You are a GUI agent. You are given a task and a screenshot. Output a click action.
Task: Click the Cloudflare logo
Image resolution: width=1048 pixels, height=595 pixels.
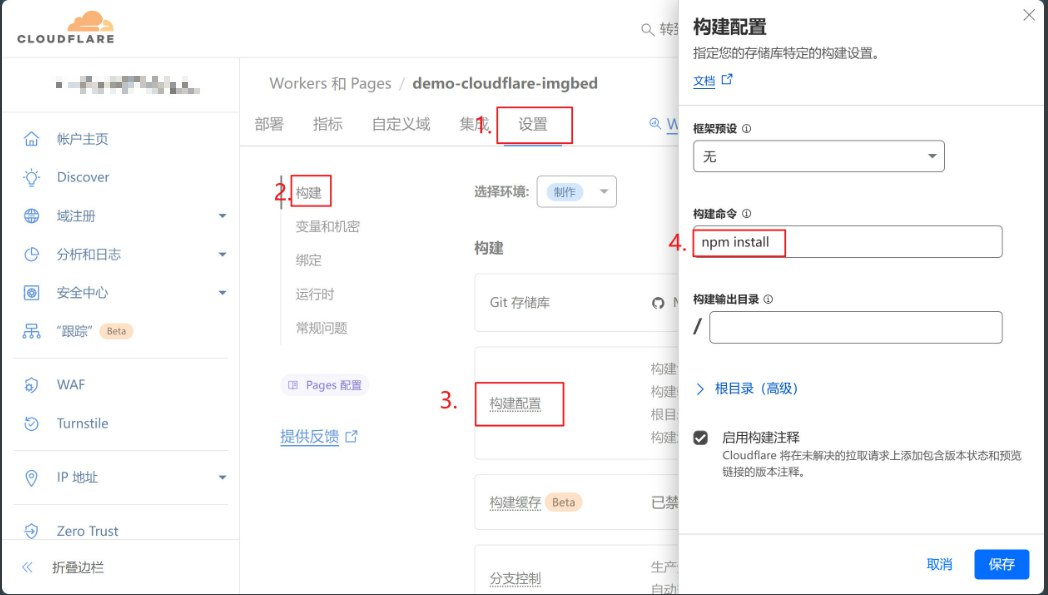pos(66,27)
